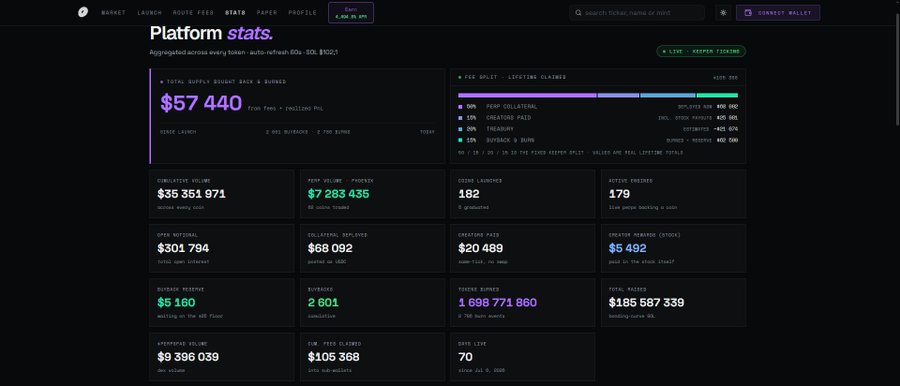The width and height of the screenshot is (900, 386).
Task: Click the Treasury fee split label
Action: [x=500, y=129]
